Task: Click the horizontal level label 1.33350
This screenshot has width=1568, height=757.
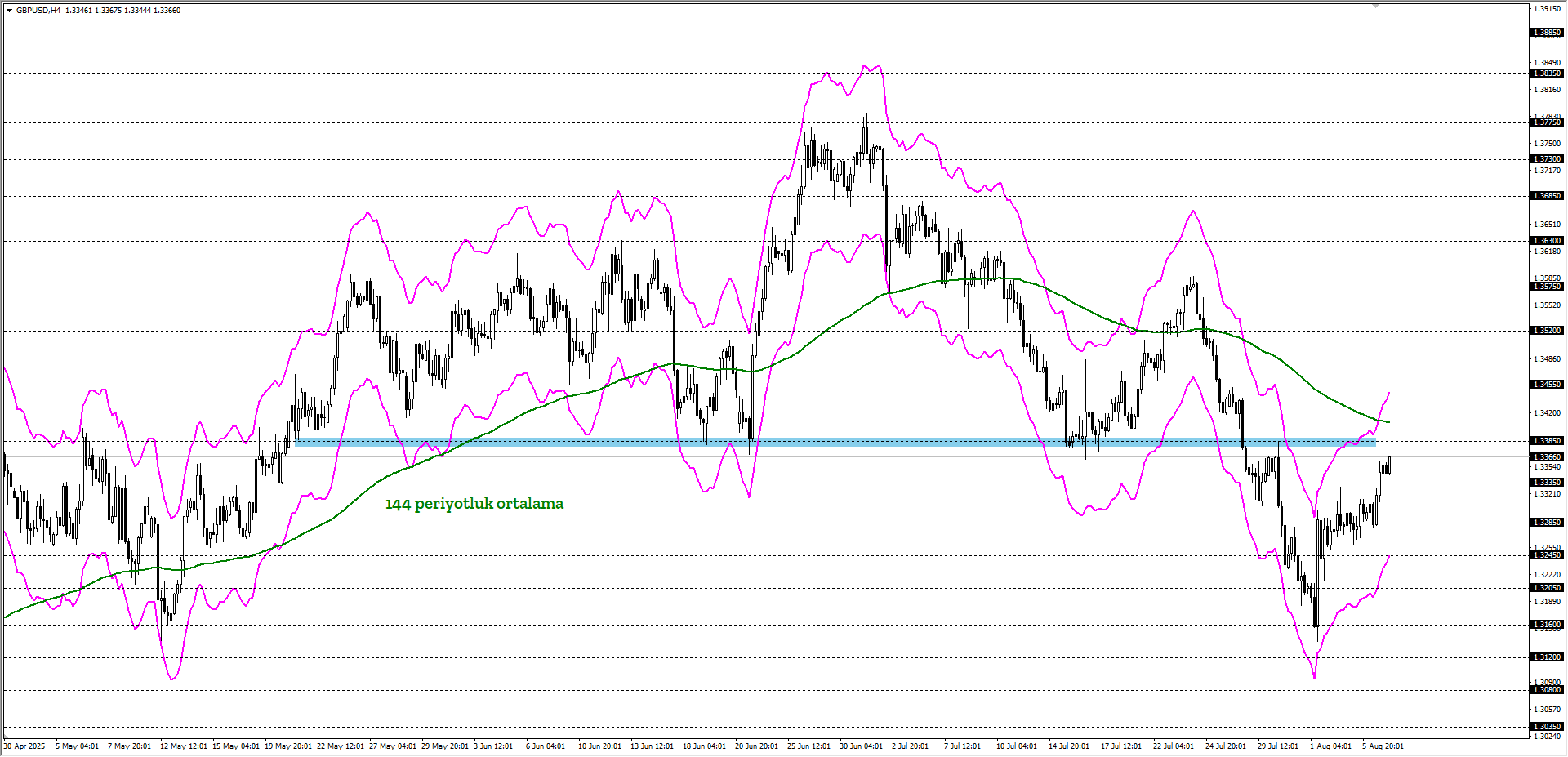Action: [1547, 483]
